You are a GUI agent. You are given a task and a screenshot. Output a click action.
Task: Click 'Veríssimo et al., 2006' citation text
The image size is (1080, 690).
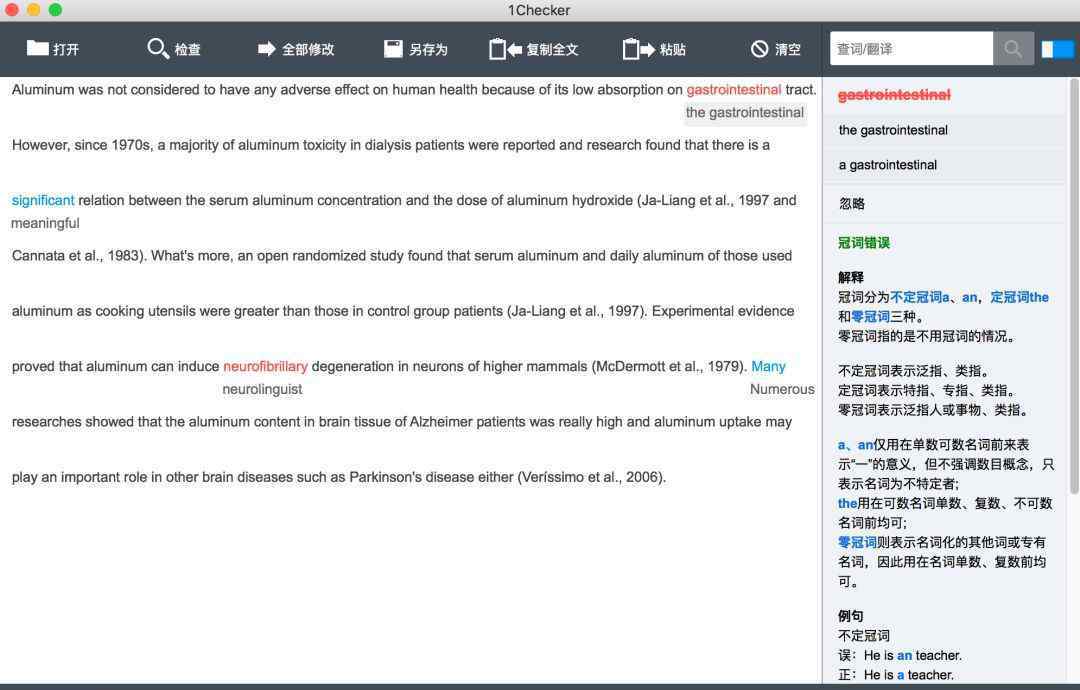click(589, 477)
